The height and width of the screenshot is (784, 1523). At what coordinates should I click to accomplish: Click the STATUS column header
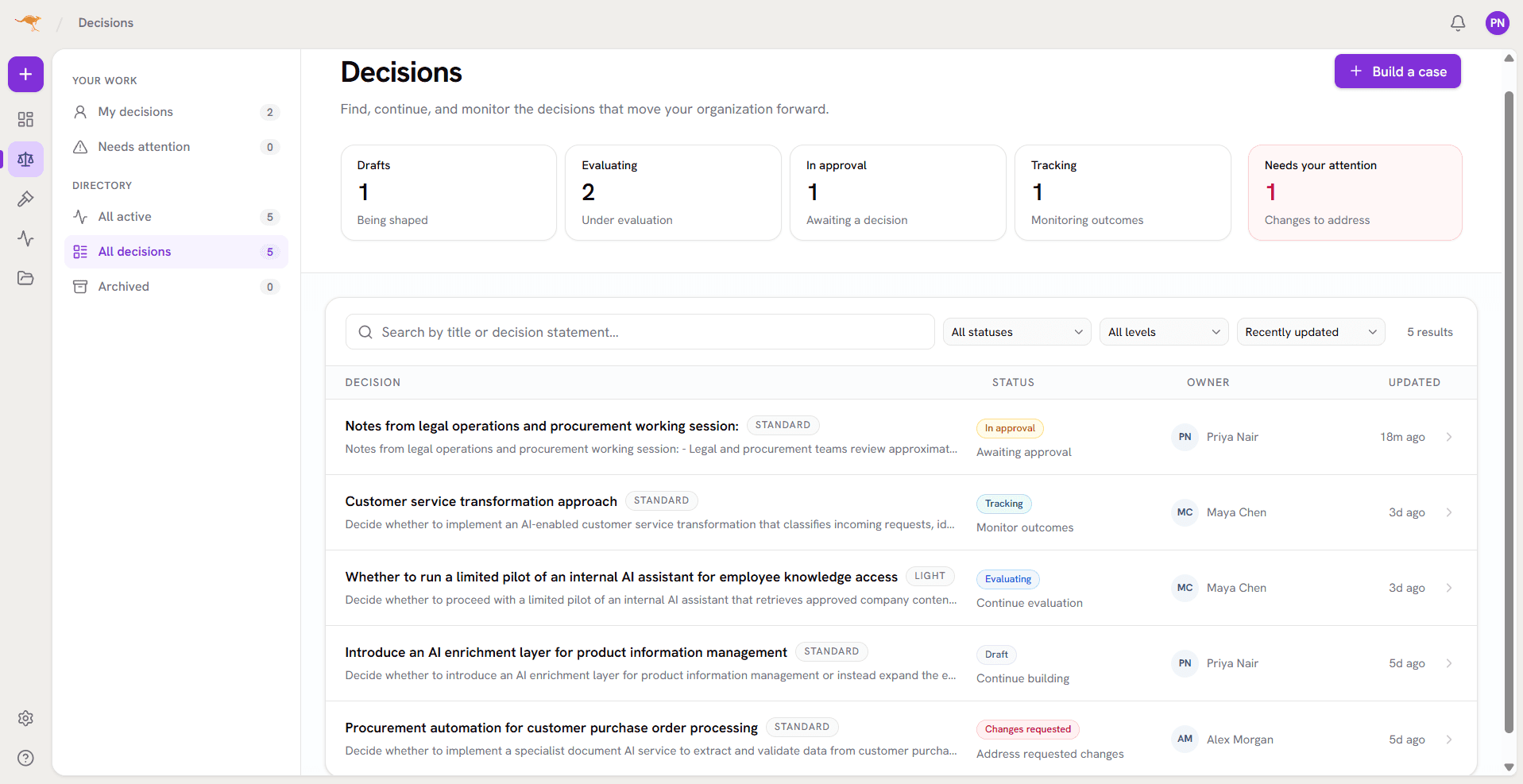click(x=1013, y=382)
